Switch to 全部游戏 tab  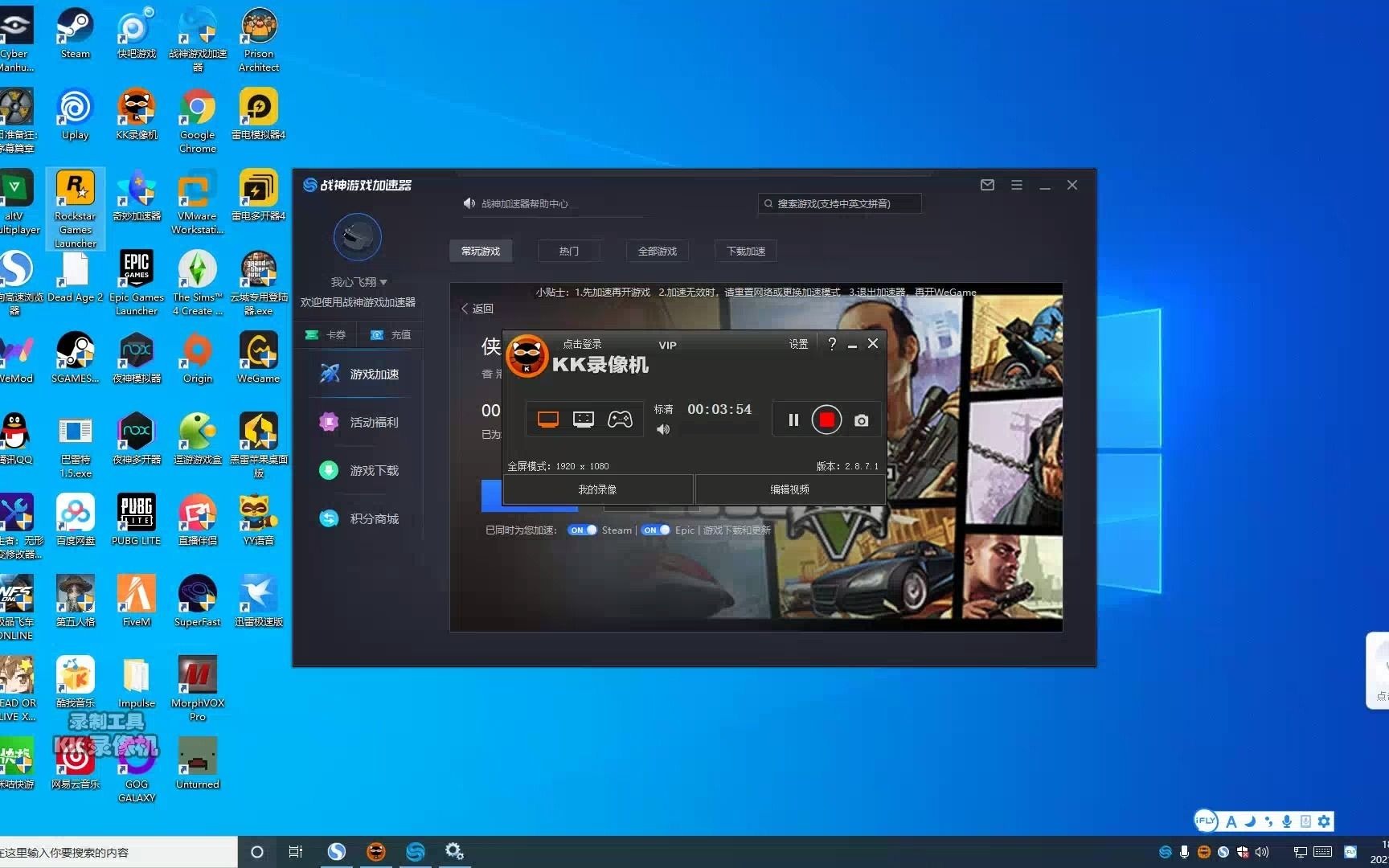click(658, 251)
